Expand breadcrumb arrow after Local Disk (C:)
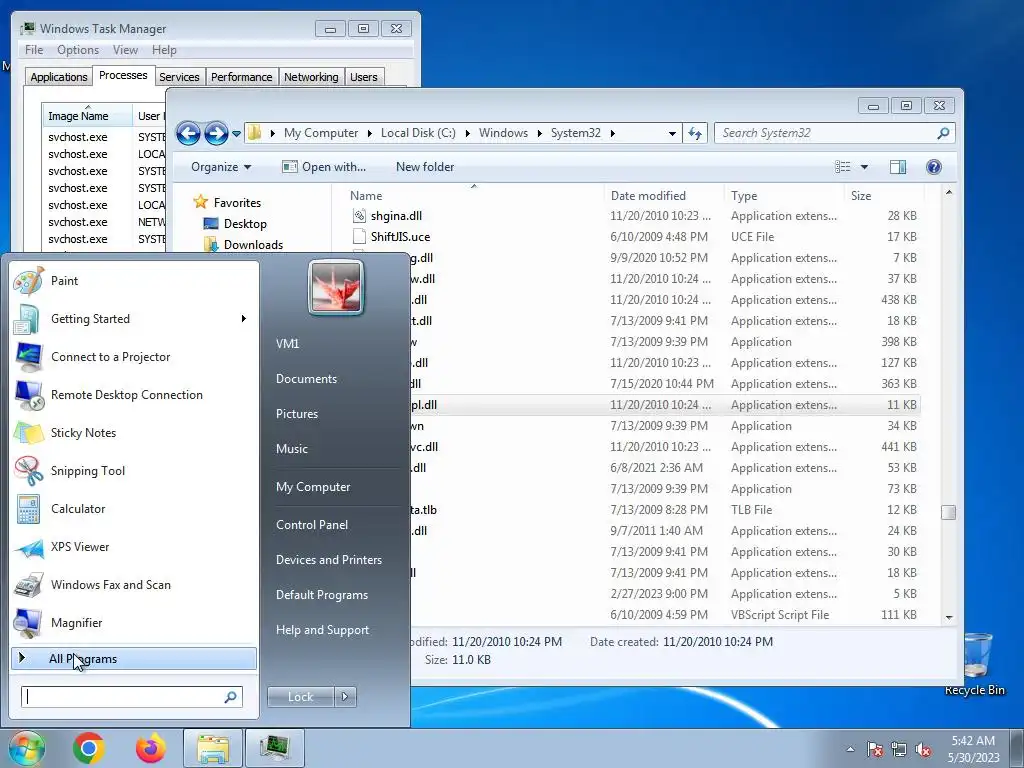This screenshot has height=768, width=1024. click(468, 133)
